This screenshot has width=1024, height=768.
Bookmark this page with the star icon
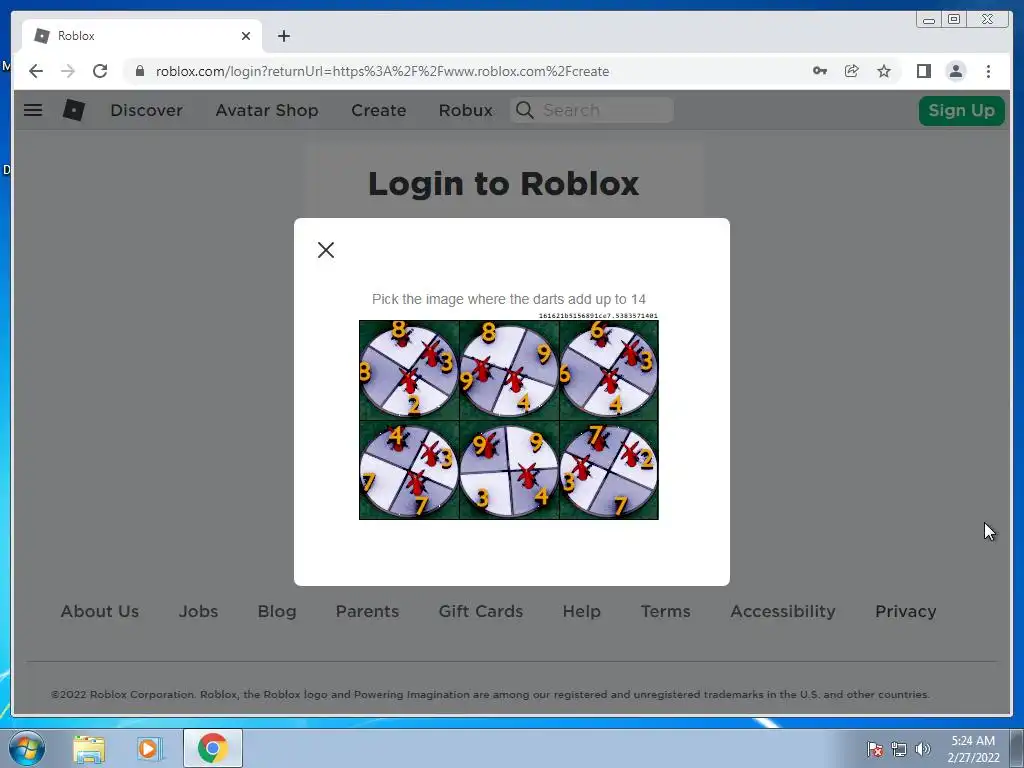coord(884,71)
